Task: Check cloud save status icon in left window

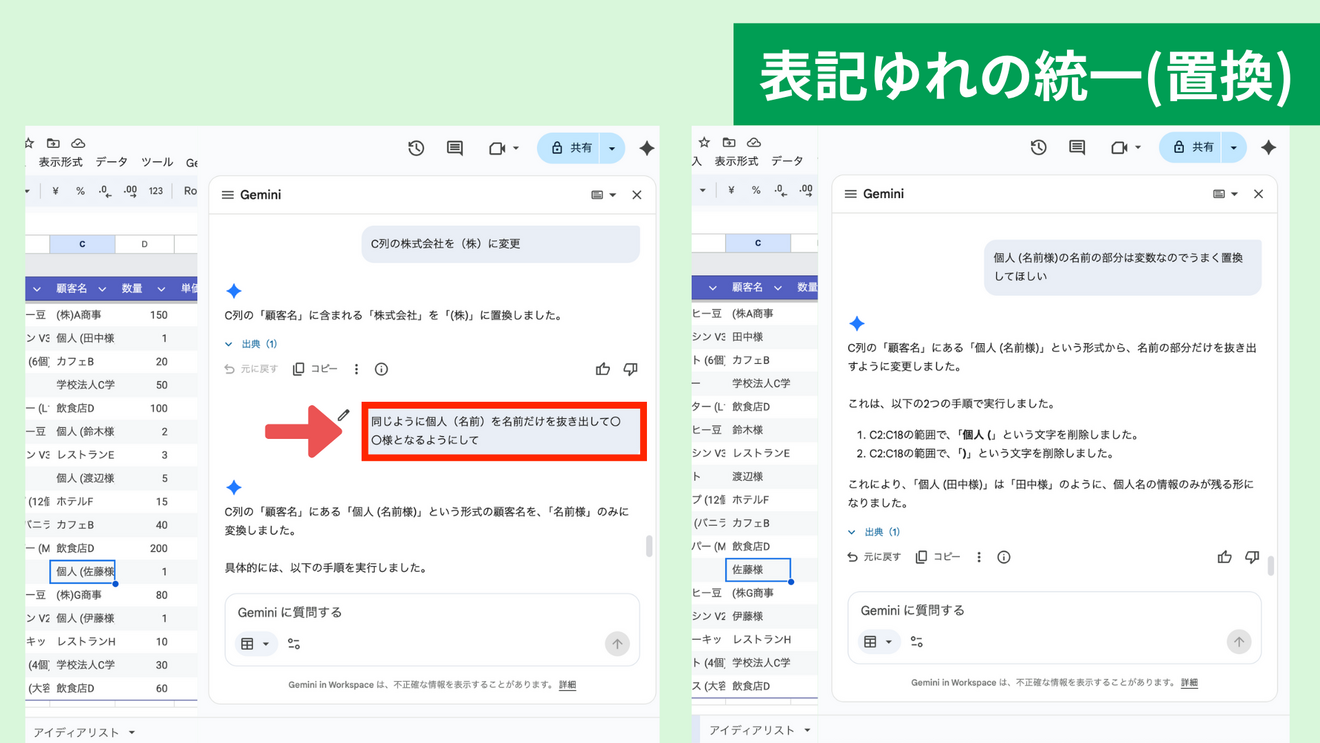Action: [x=78, y=143]
